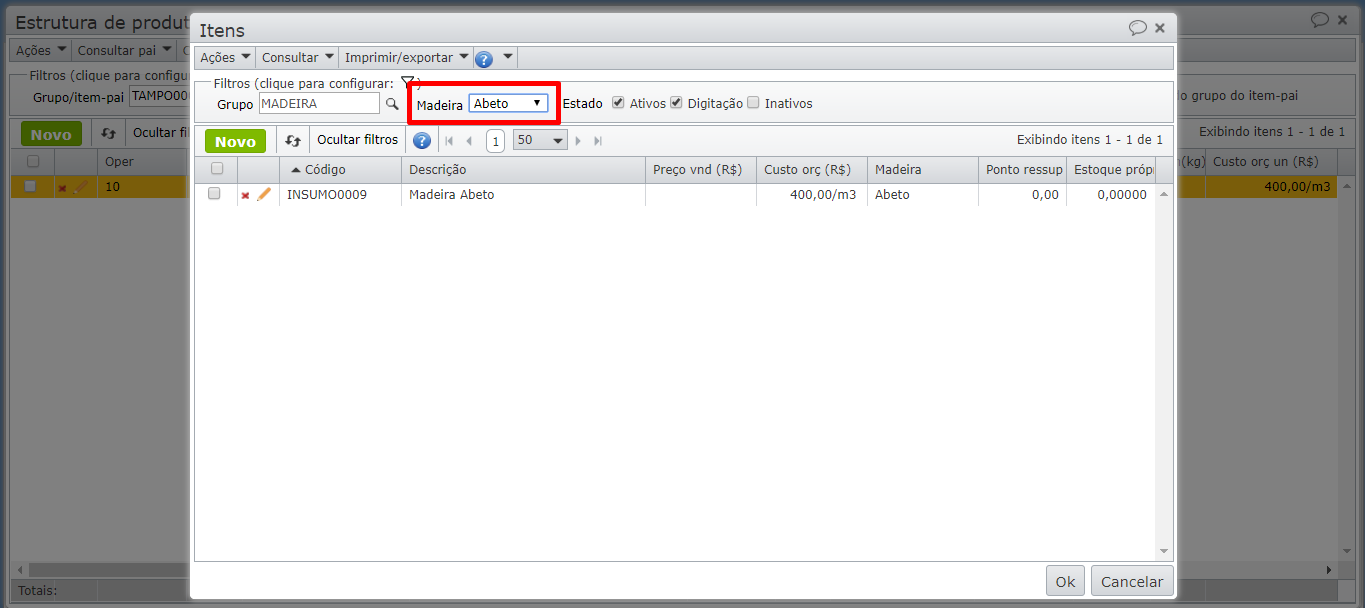Expand the arrow next to help icon in menu bar
Viewport: 1365px width, 608px height.
click(x=508, y=57)
